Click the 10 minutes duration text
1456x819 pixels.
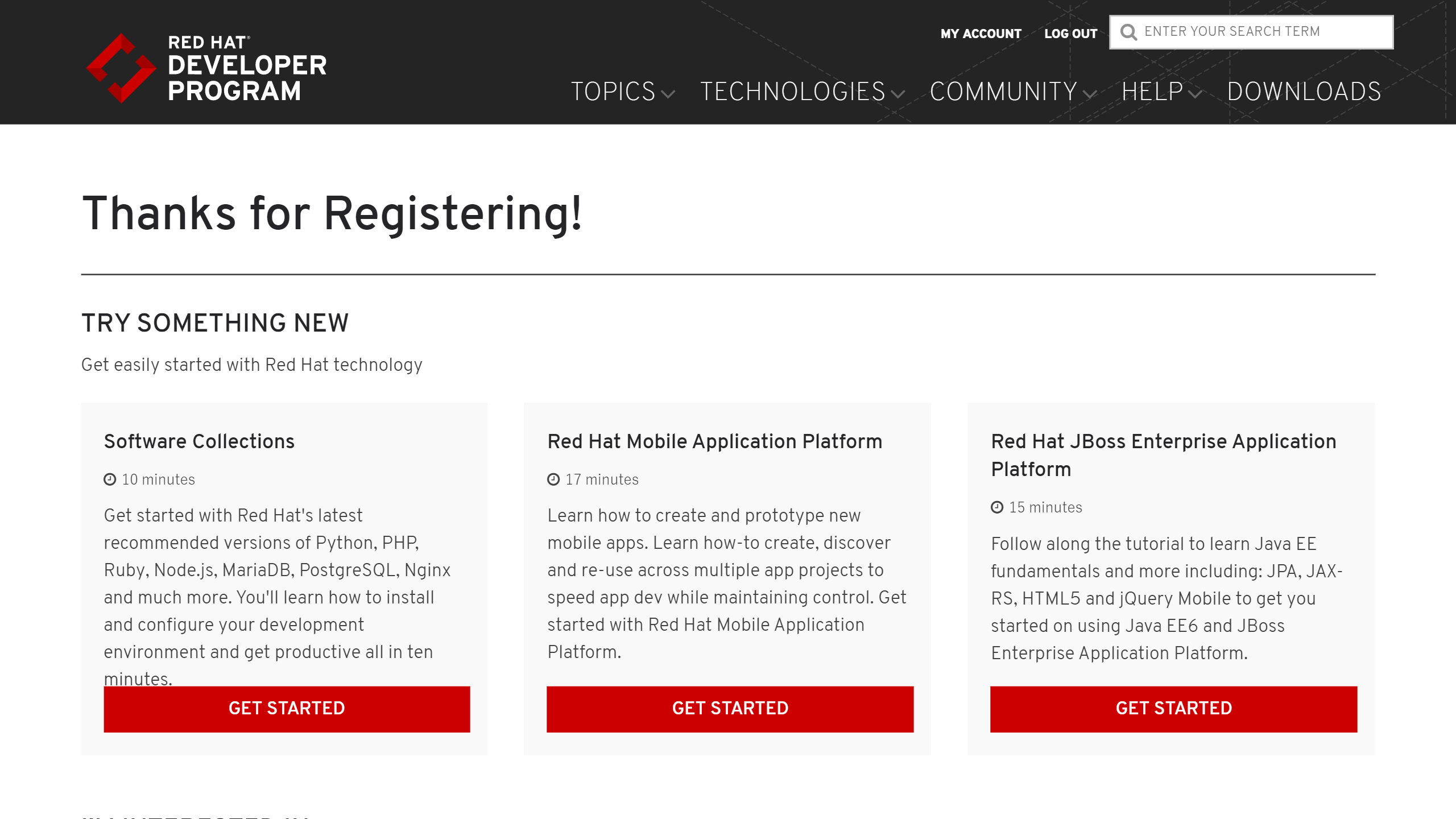click(x=158, y=479)
